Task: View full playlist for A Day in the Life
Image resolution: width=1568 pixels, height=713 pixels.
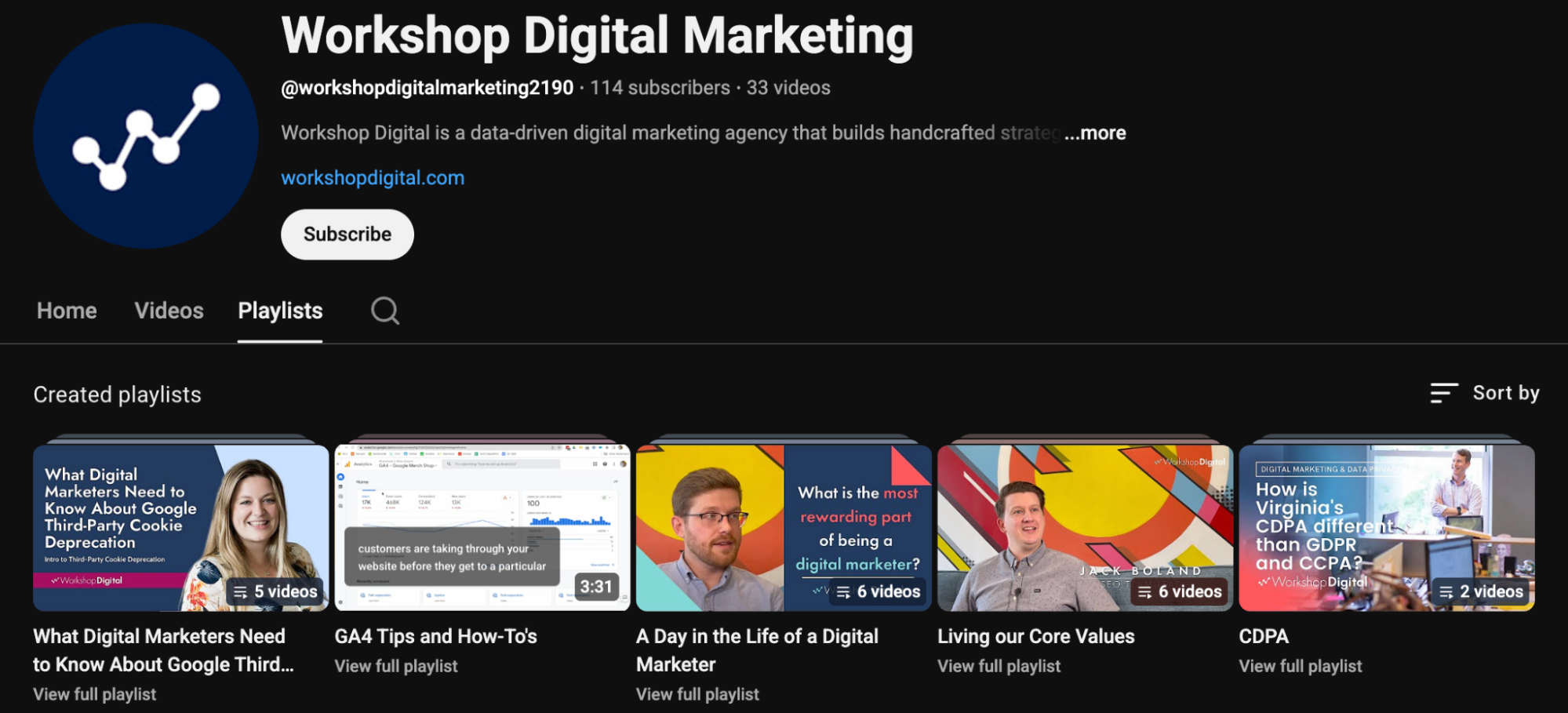Action: click(697, 694)
